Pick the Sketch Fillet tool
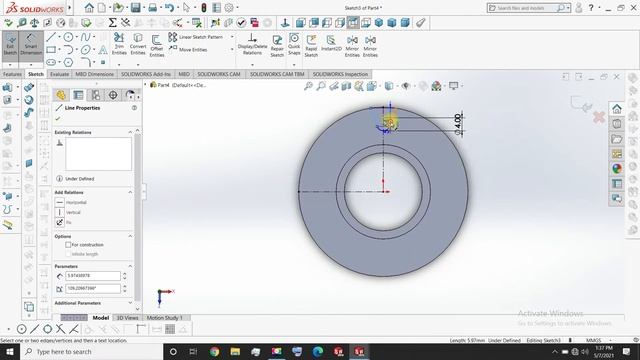The image size is (640, 360). coord(86,62)
